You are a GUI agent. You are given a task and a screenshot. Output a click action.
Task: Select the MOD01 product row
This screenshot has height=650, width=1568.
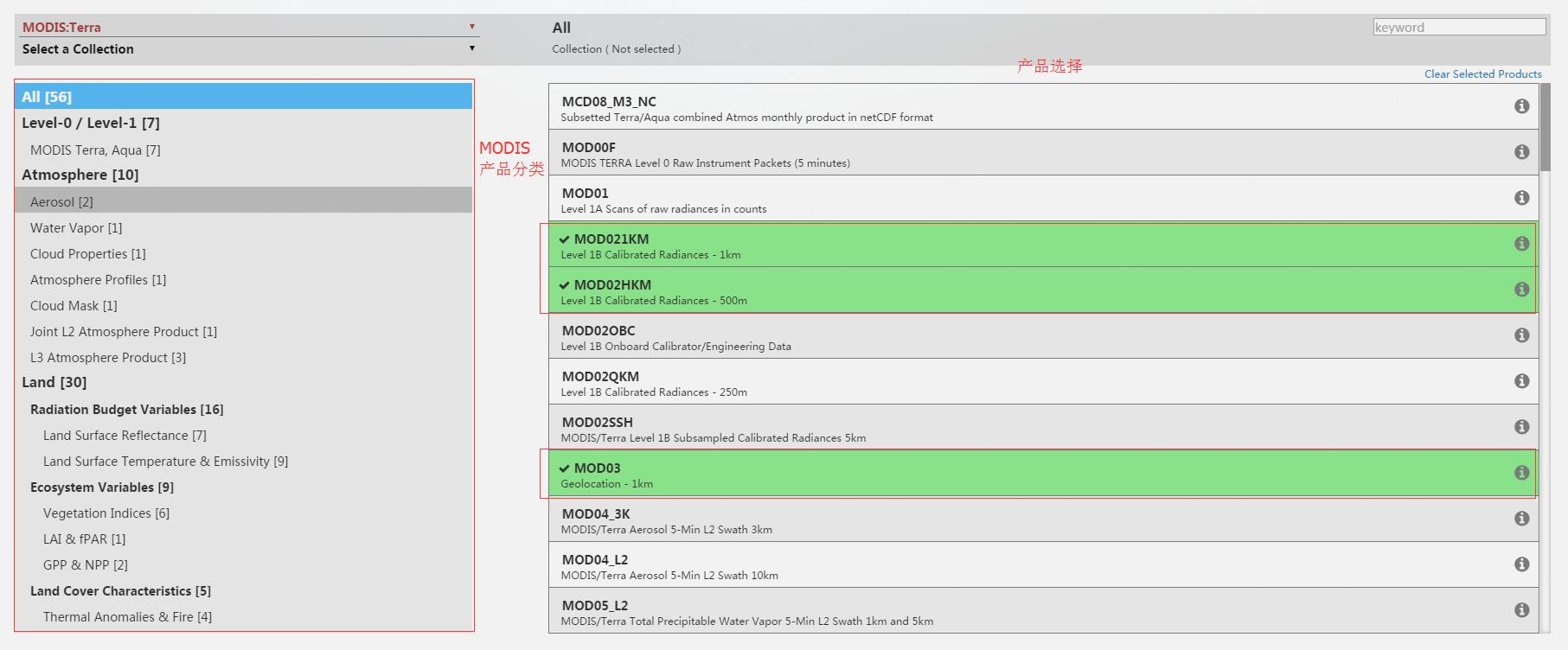[x=1043, y=199]
